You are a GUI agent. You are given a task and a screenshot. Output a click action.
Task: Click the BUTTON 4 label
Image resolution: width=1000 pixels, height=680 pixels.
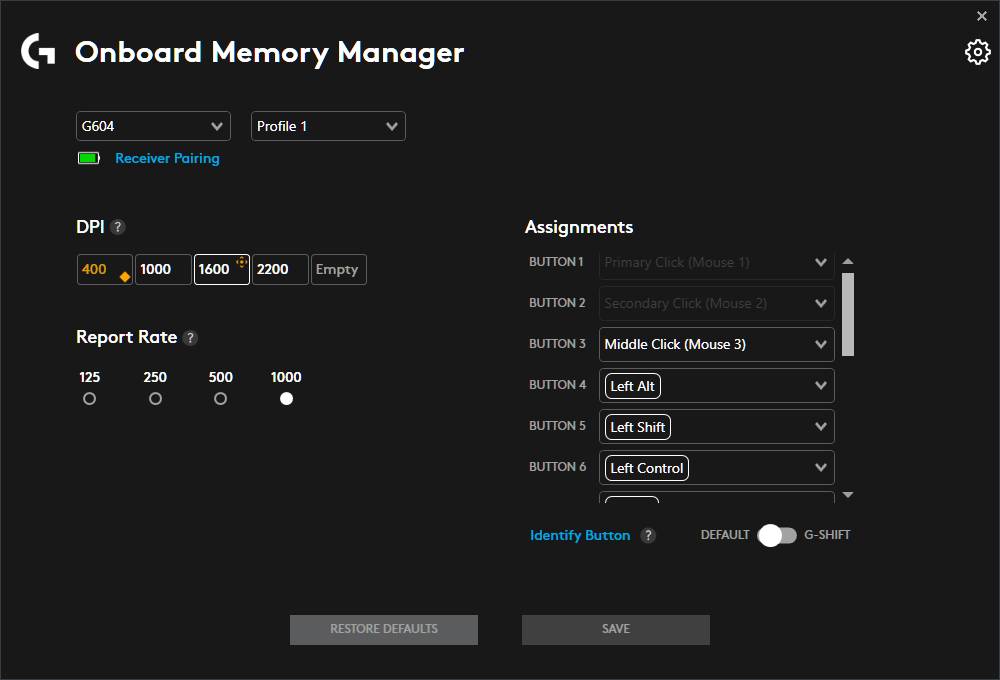click(x=557, y=385)
